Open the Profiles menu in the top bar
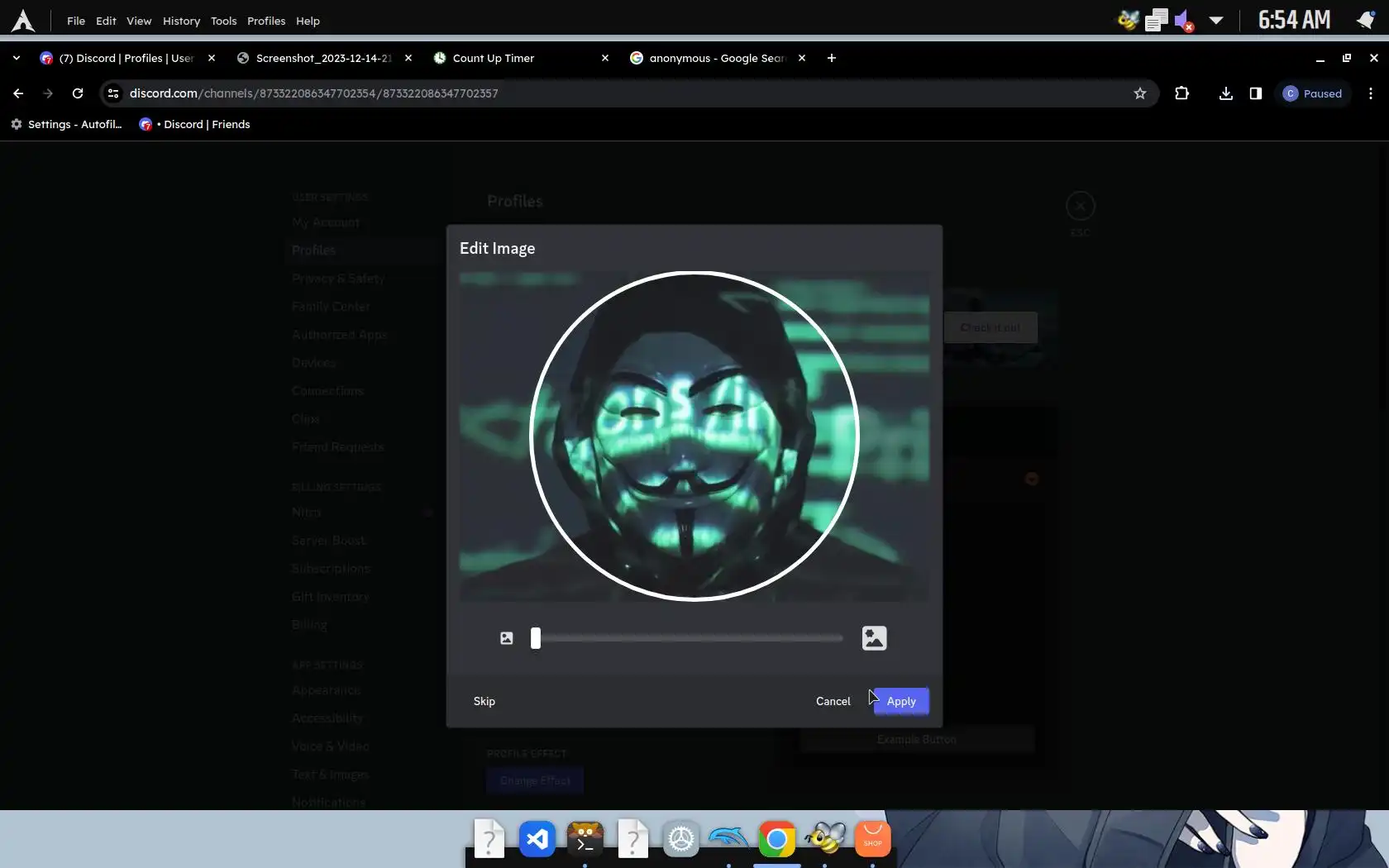1389x868 pixels. click(x=266, y=21)
